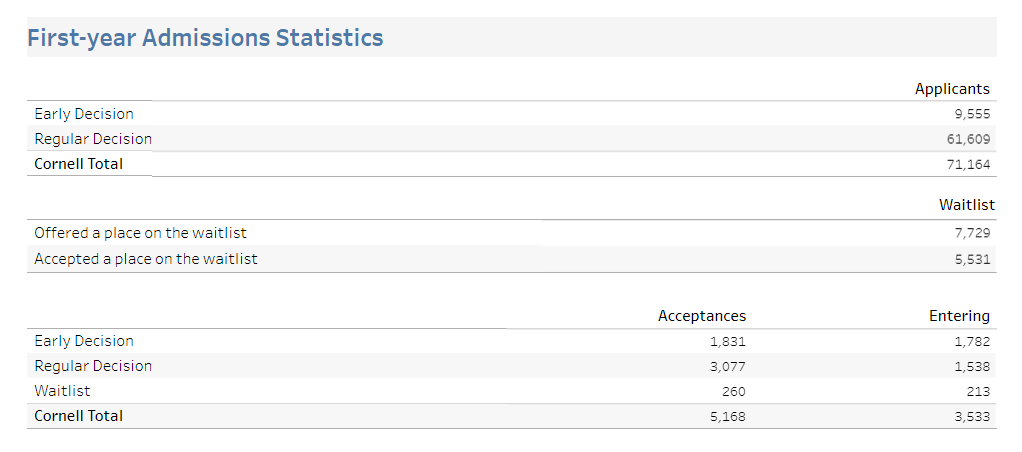Click Waitlist entering value 213
Screen dimensions: 1022x452
[x=977, y=391]
